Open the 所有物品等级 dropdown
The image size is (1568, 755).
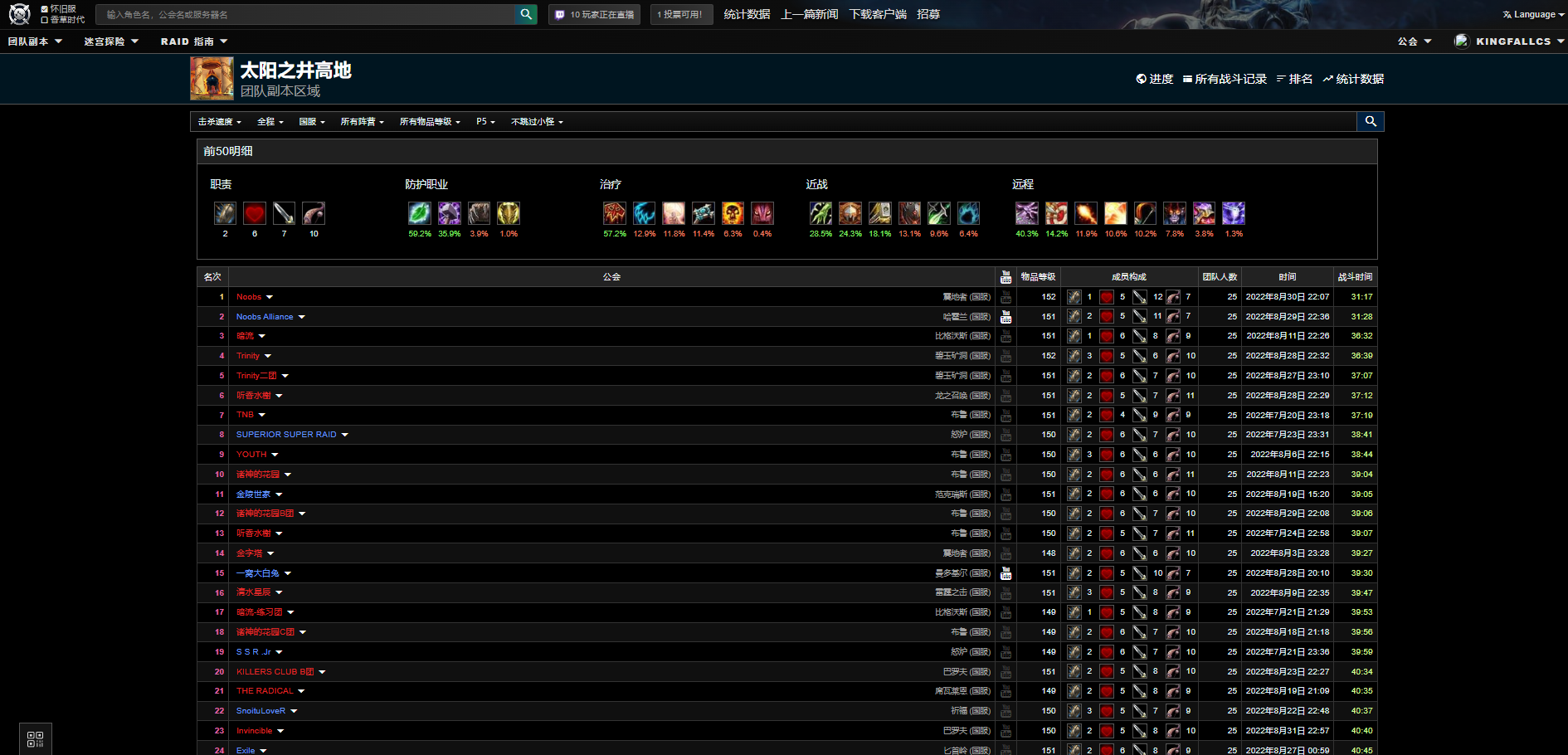tap(429, 122)
